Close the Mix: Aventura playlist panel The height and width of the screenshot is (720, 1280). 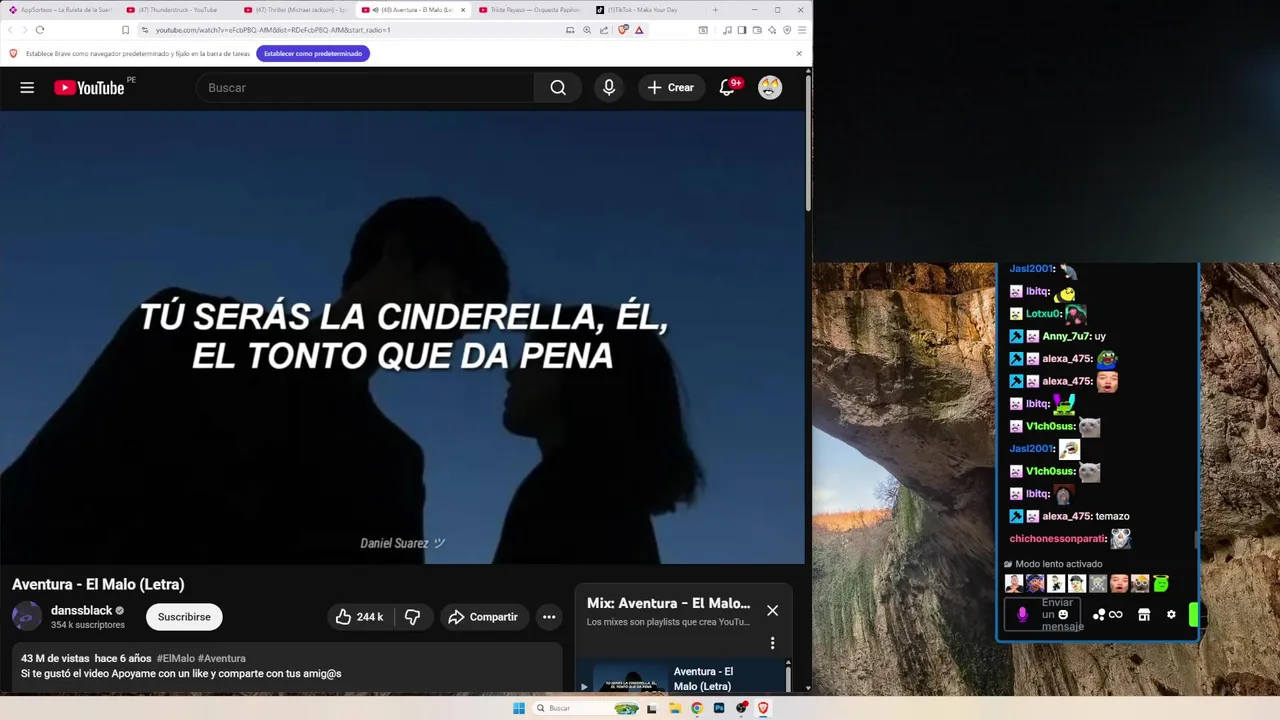click(x=772, y=610)
